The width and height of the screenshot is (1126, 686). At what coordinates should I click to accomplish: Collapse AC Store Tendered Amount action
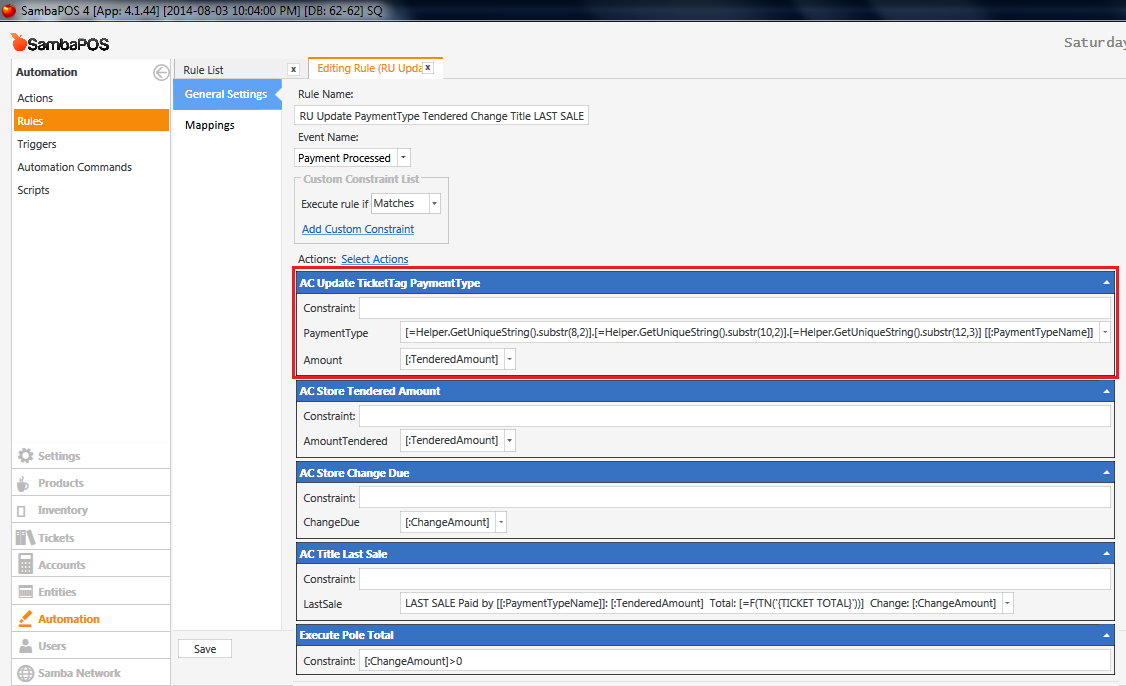tap(1106, 391)
